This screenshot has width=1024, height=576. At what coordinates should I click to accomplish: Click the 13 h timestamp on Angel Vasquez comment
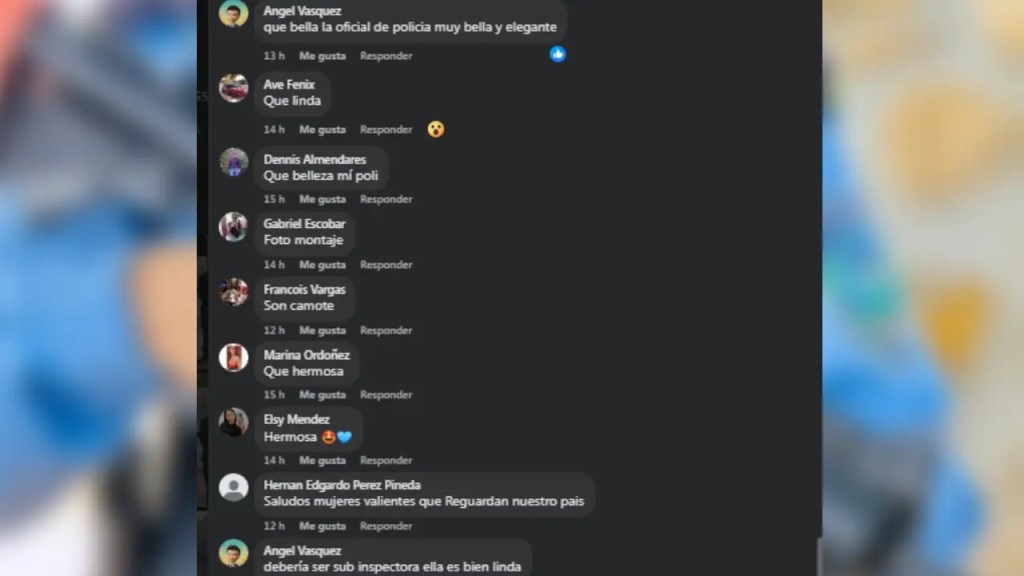click(274, 56)
